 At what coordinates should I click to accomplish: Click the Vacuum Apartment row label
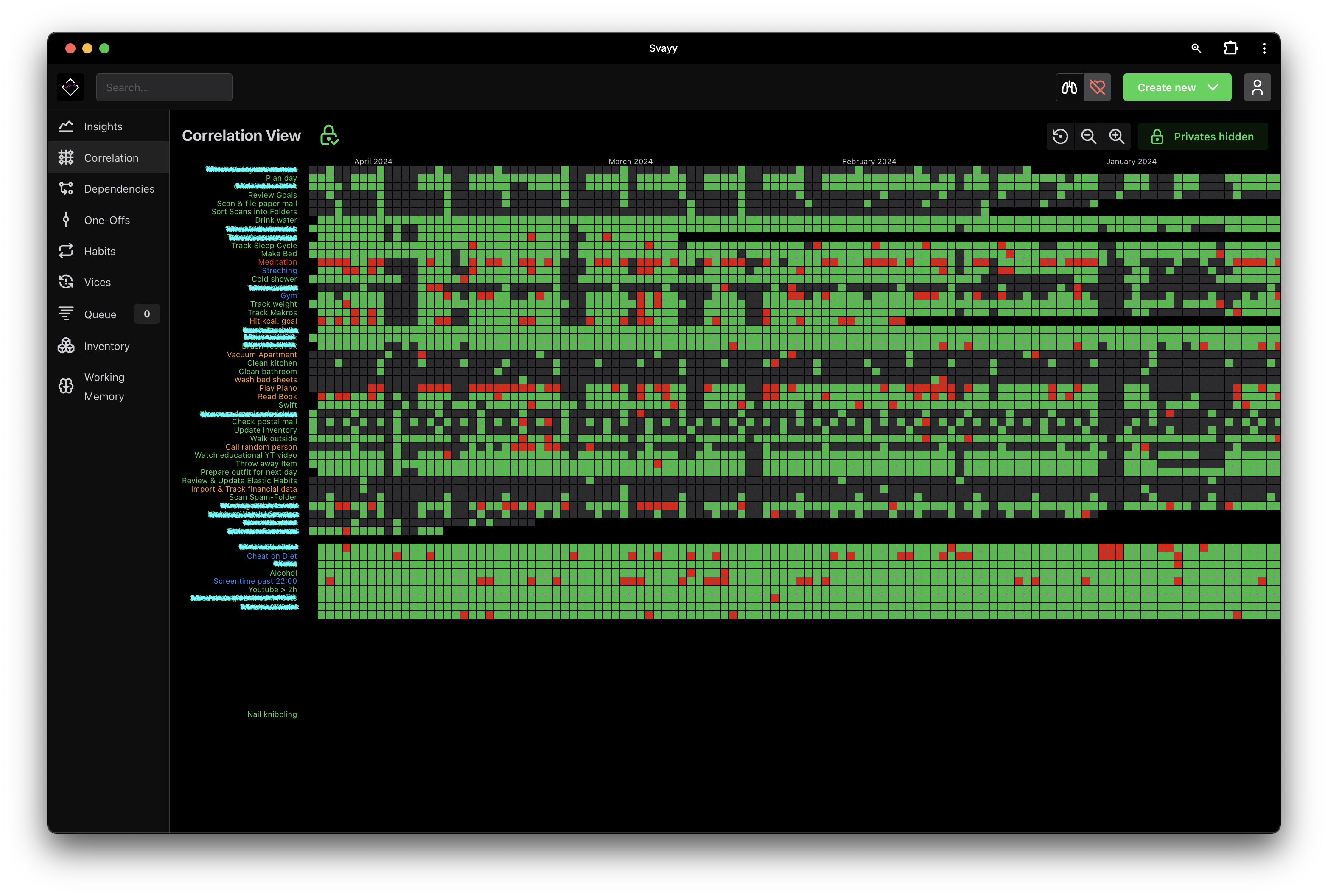pyautogui.click(x=262, y=355)
